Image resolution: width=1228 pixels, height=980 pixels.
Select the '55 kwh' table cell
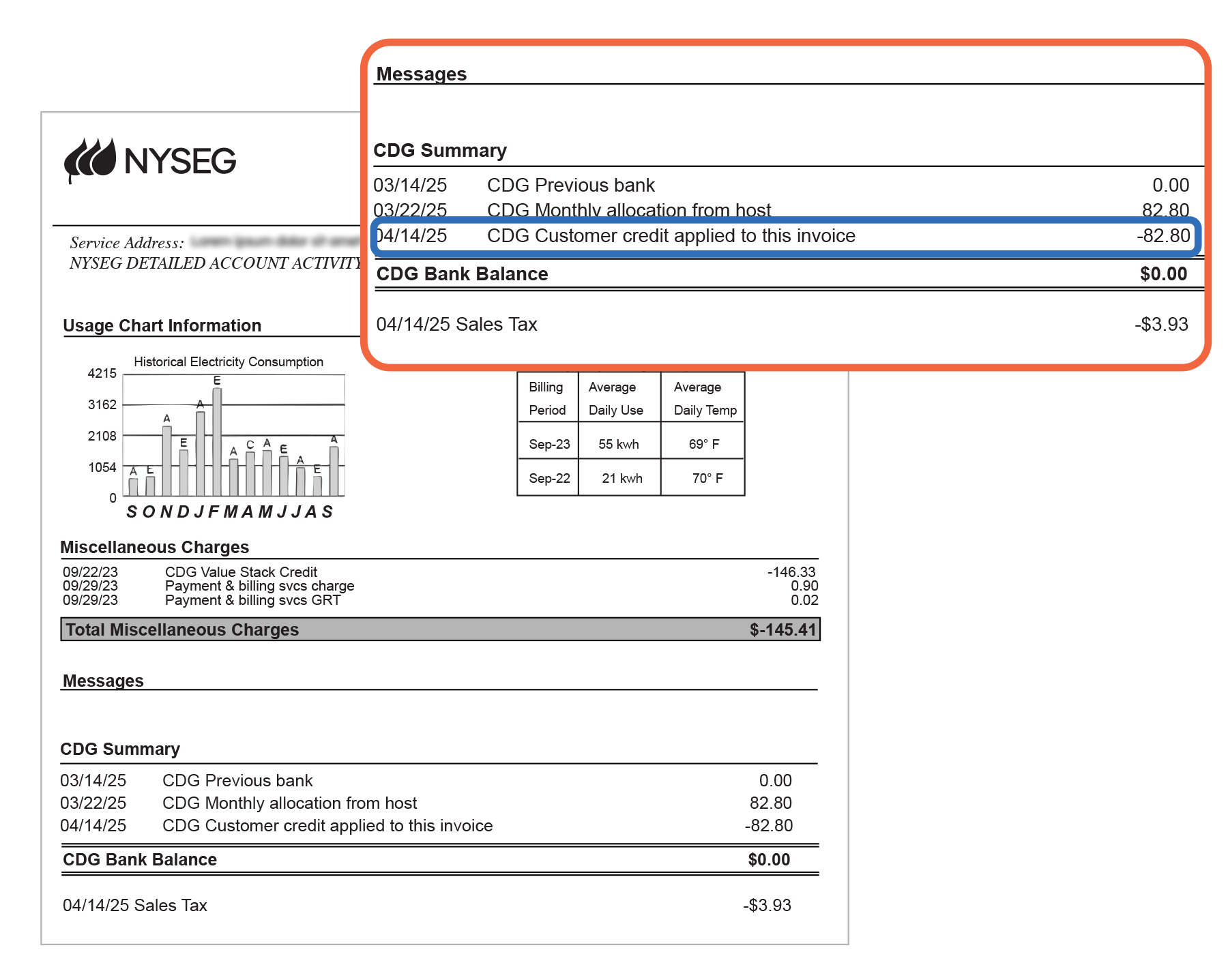coord(619,444)
